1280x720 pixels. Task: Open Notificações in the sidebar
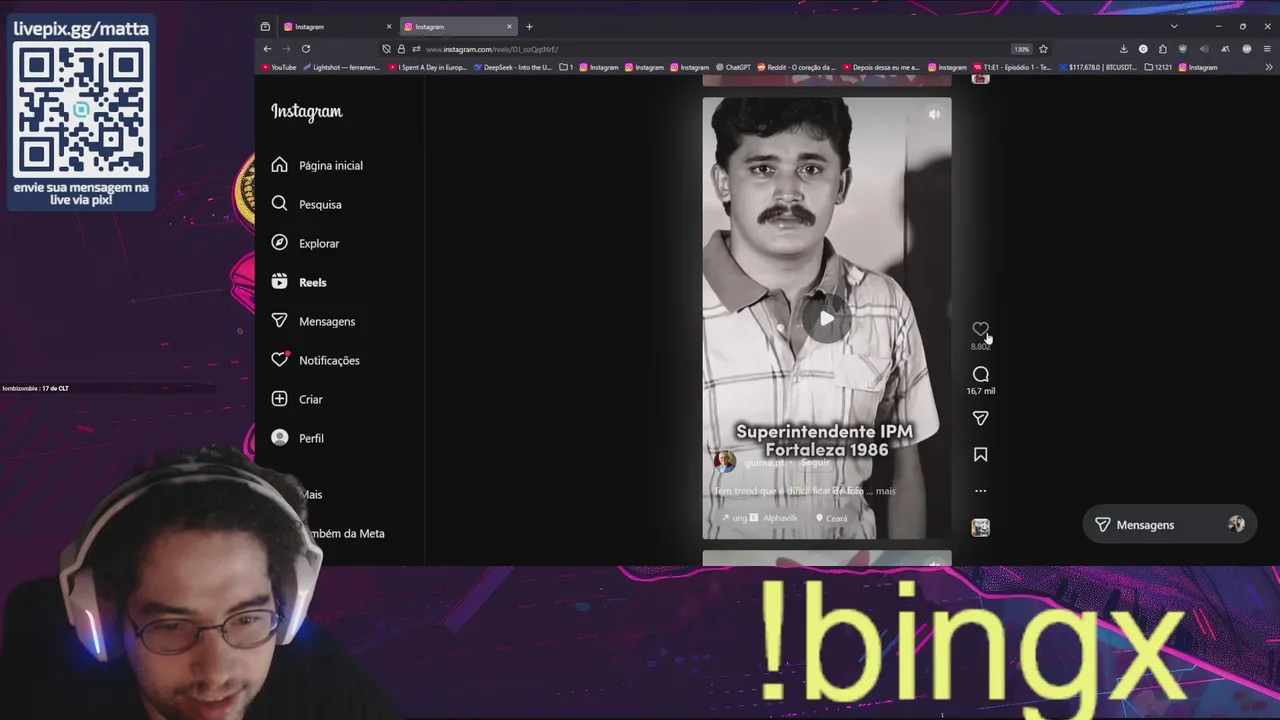pyautogui.click(x=315, y=360)
